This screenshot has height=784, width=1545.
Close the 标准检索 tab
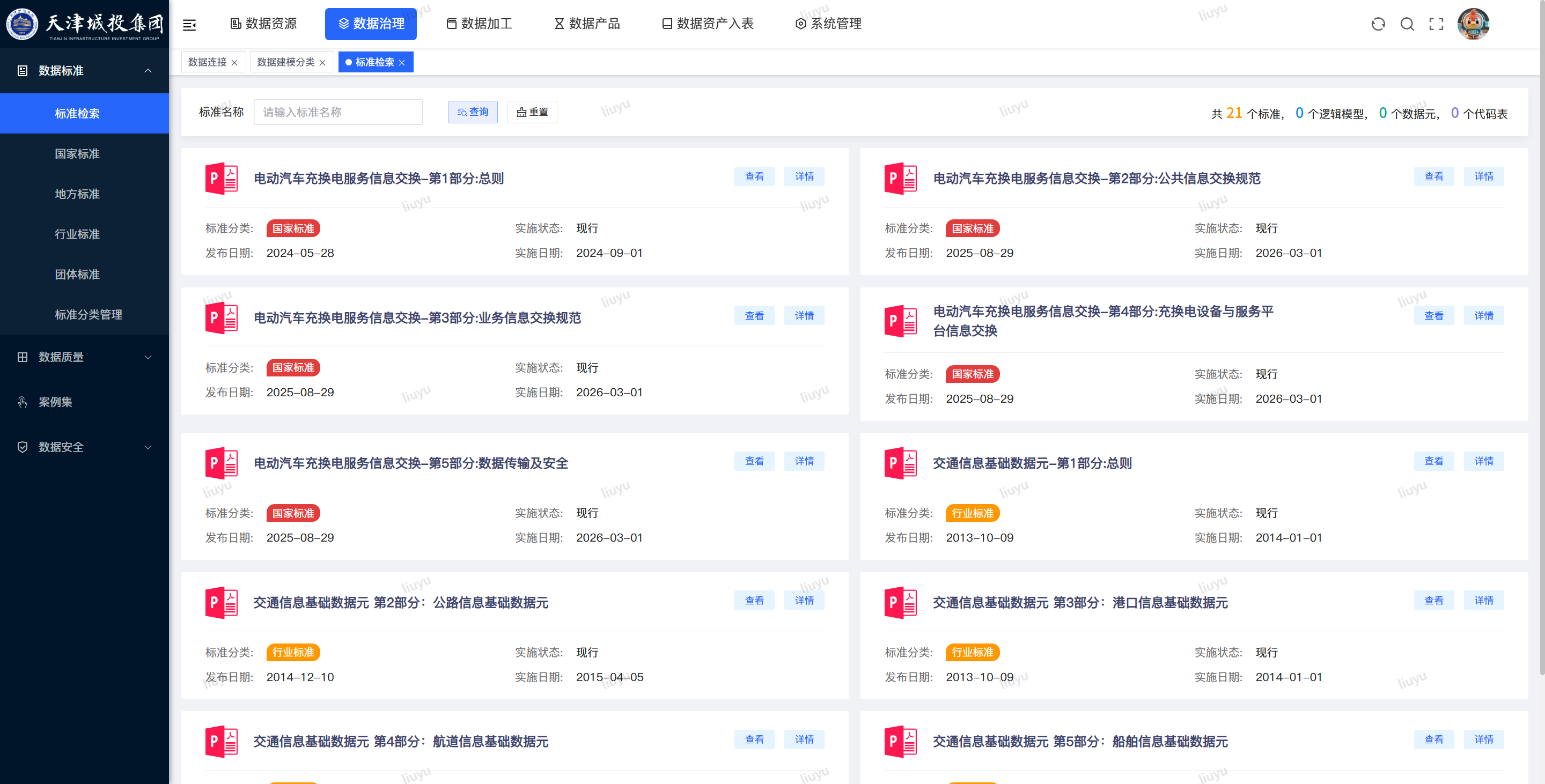[x=402, y=62]
